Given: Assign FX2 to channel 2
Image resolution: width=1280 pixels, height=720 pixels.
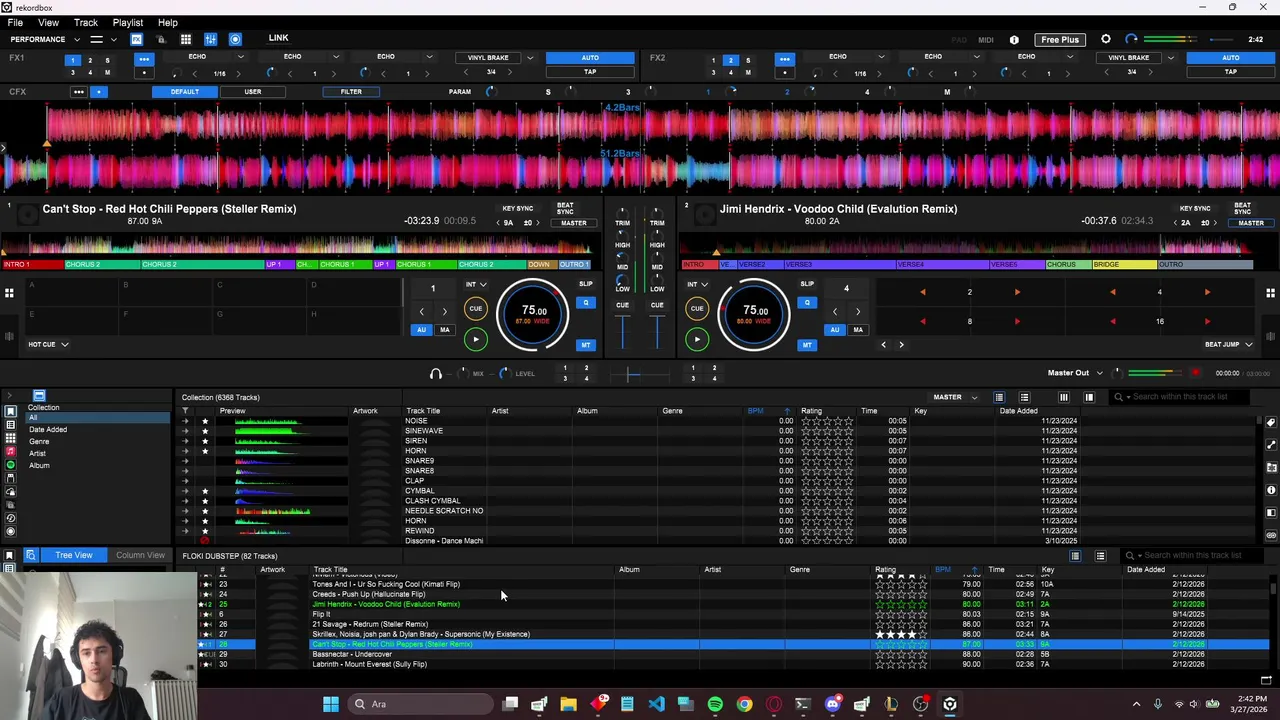Looking at the screenshot, I should point(730,60).
